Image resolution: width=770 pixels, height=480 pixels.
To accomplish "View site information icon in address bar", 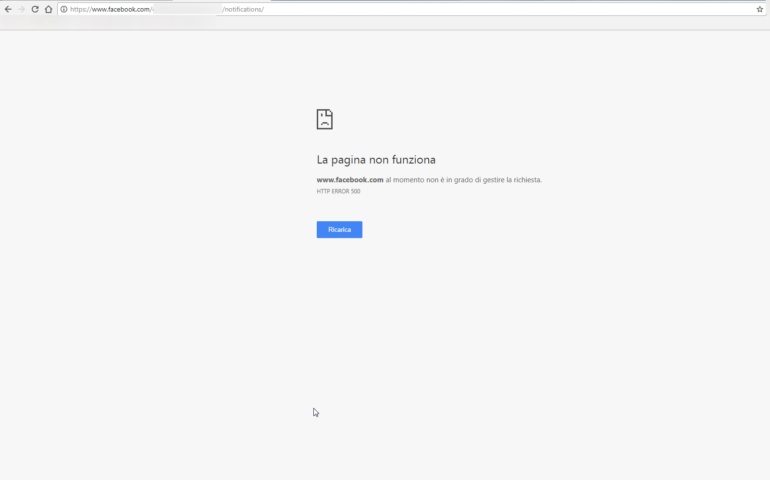I will [x=64, y=9].
